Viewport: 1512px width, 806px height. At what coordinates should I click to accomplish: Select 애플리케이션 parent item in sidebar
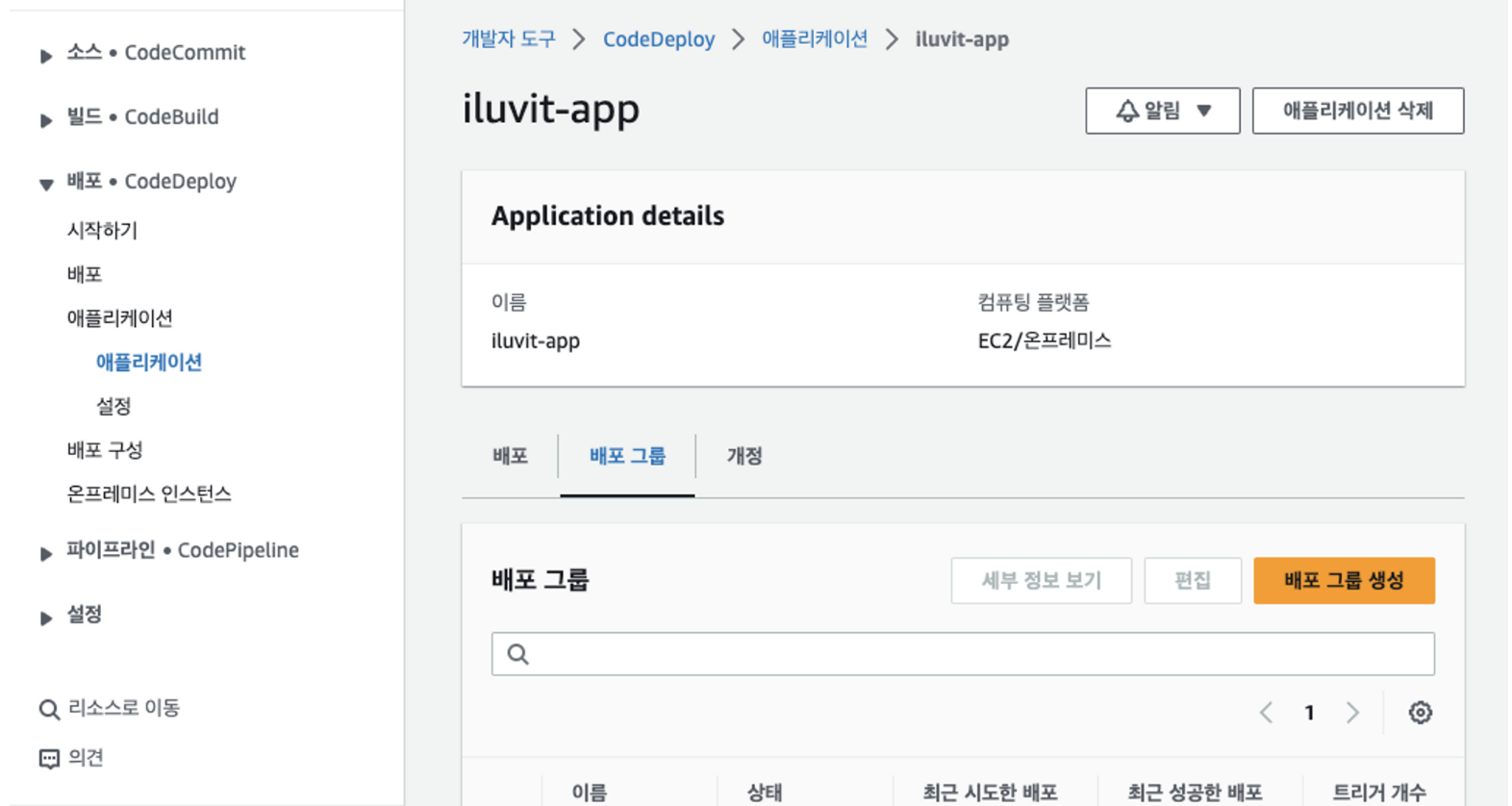pos(120,318)
